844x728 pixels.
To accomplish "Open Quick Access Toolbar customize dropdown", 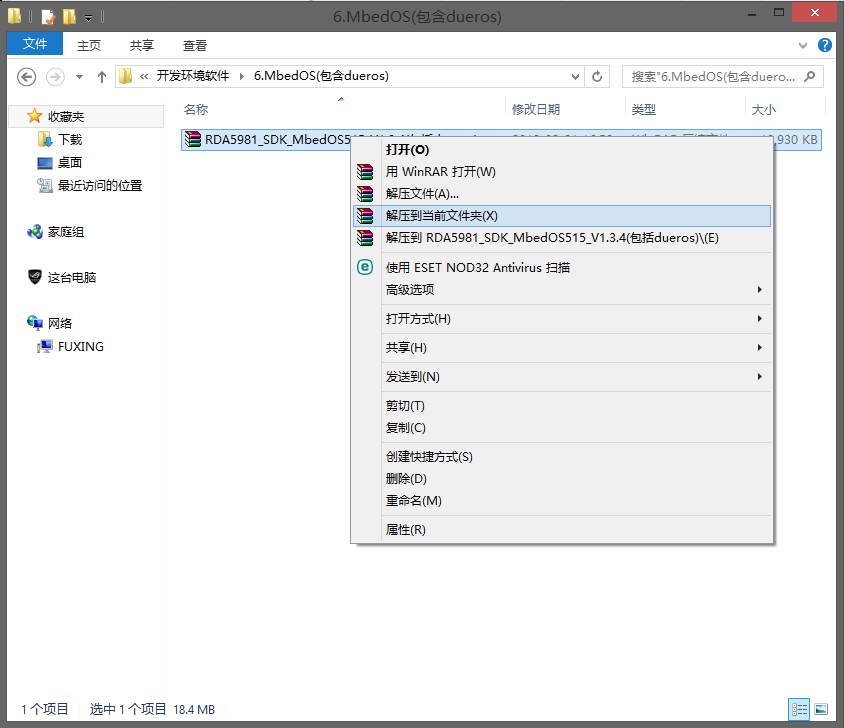I will pos(88,18).
